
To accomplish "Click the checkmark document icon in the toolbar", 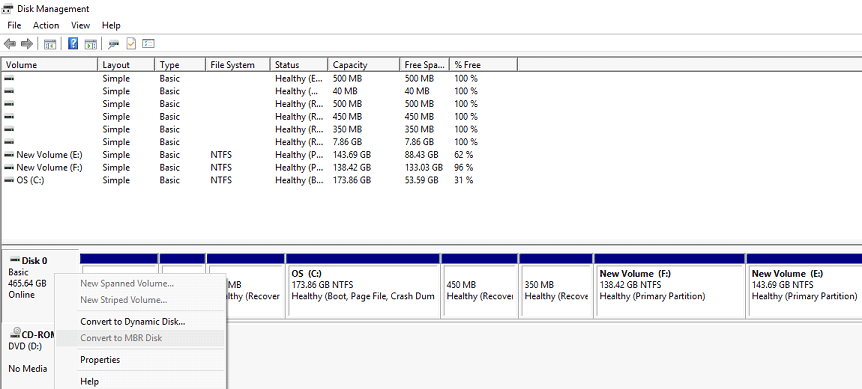I will tap(131, 44).
